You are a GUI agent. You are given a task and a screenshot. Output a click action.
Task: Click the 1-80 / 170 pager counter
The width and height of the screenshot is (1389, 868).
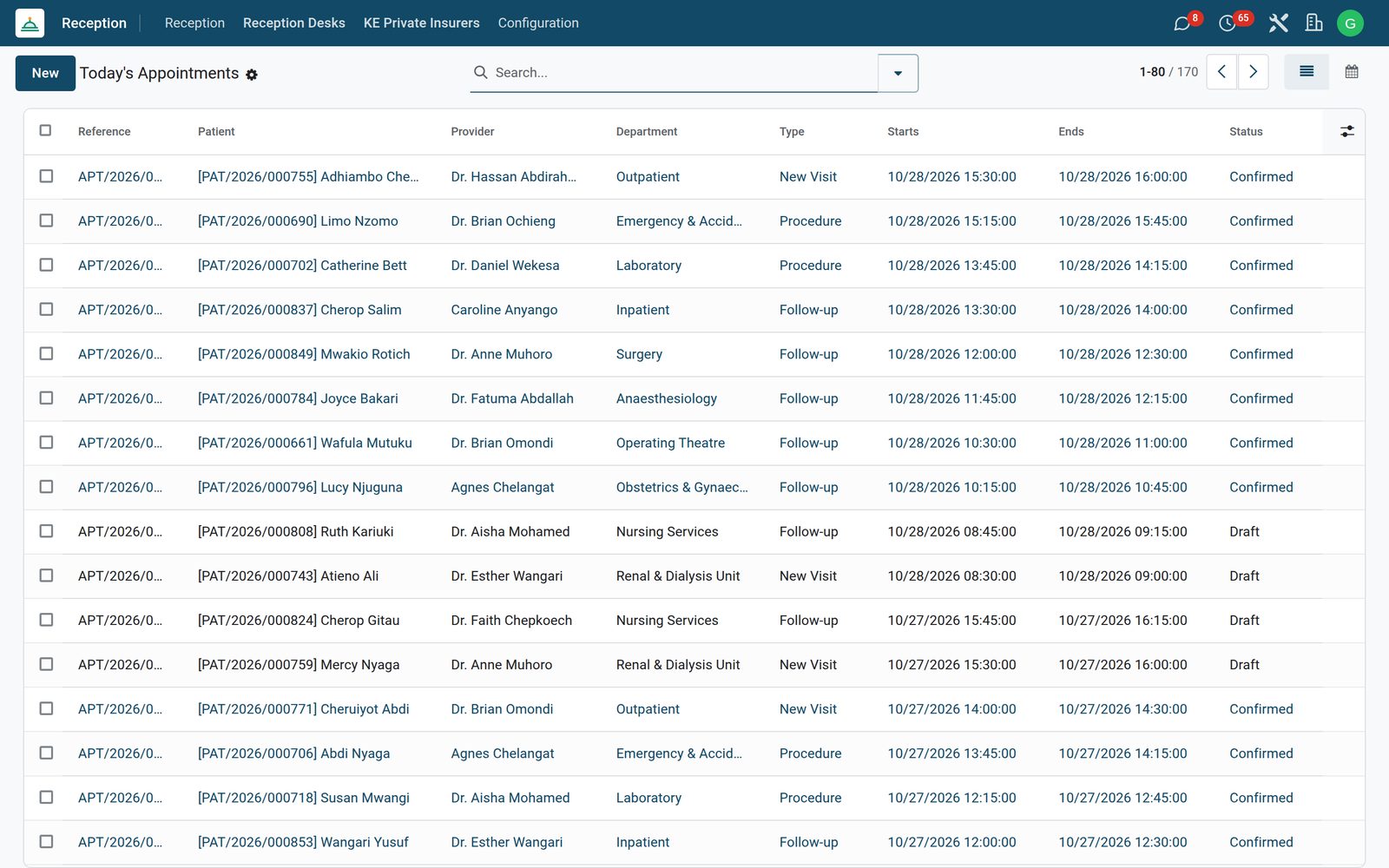tap(1168, 72)
